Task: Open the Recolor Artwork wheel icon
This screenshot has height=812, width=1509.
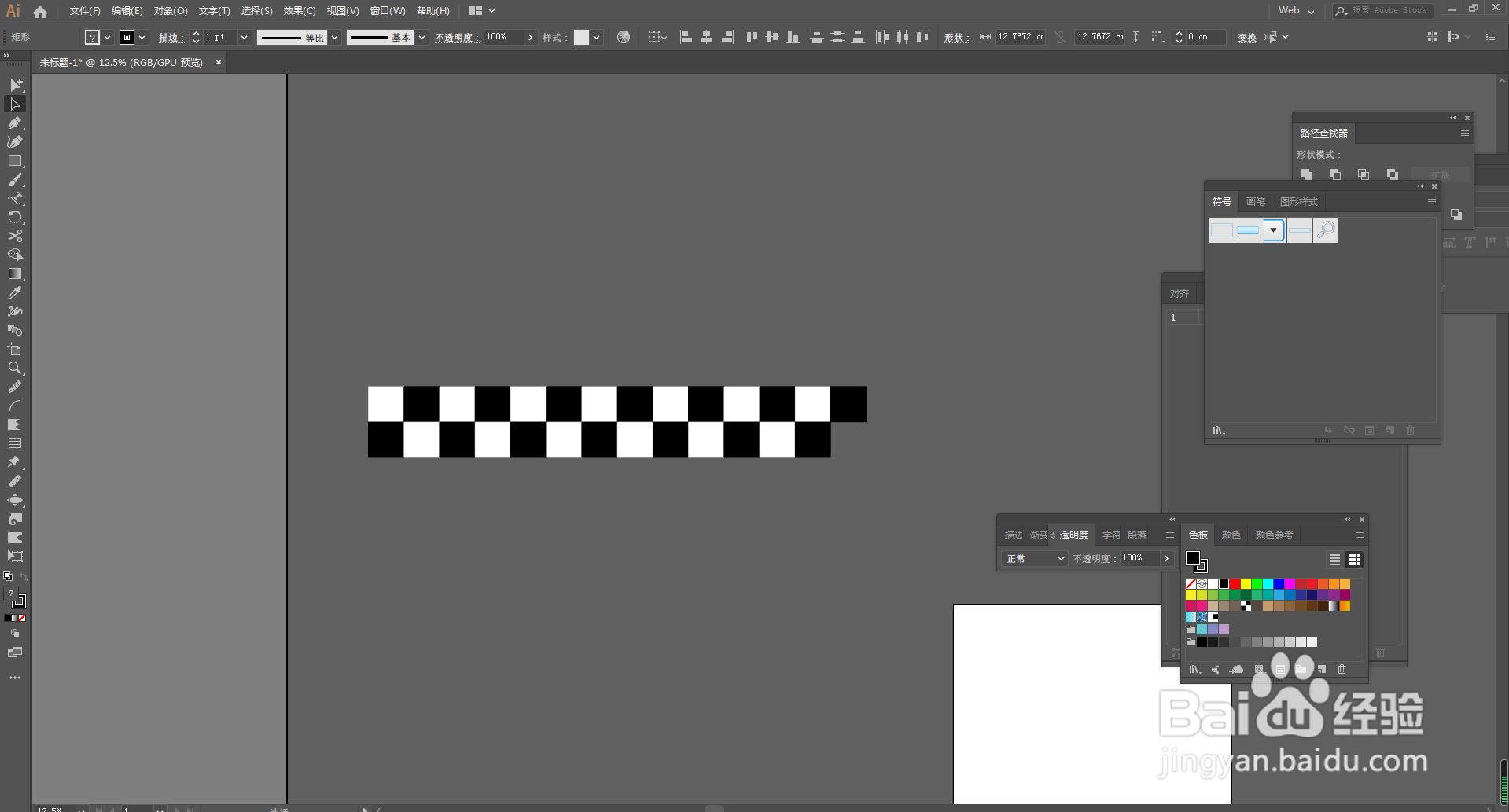Action: coord(624,37)
